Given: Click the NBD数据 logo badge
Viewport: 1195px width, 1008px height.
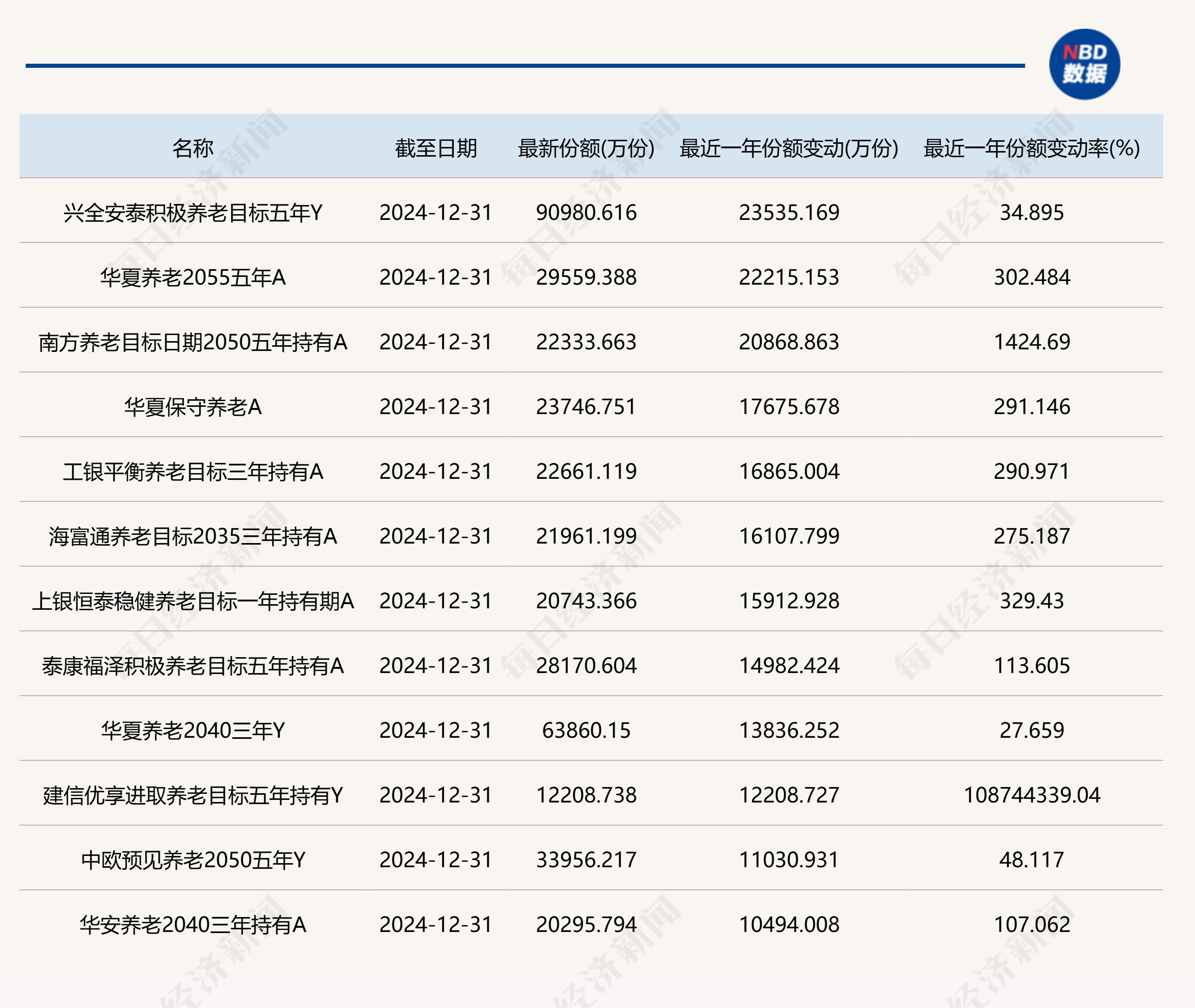Looking at the screenshot, I should point(1084,65).
